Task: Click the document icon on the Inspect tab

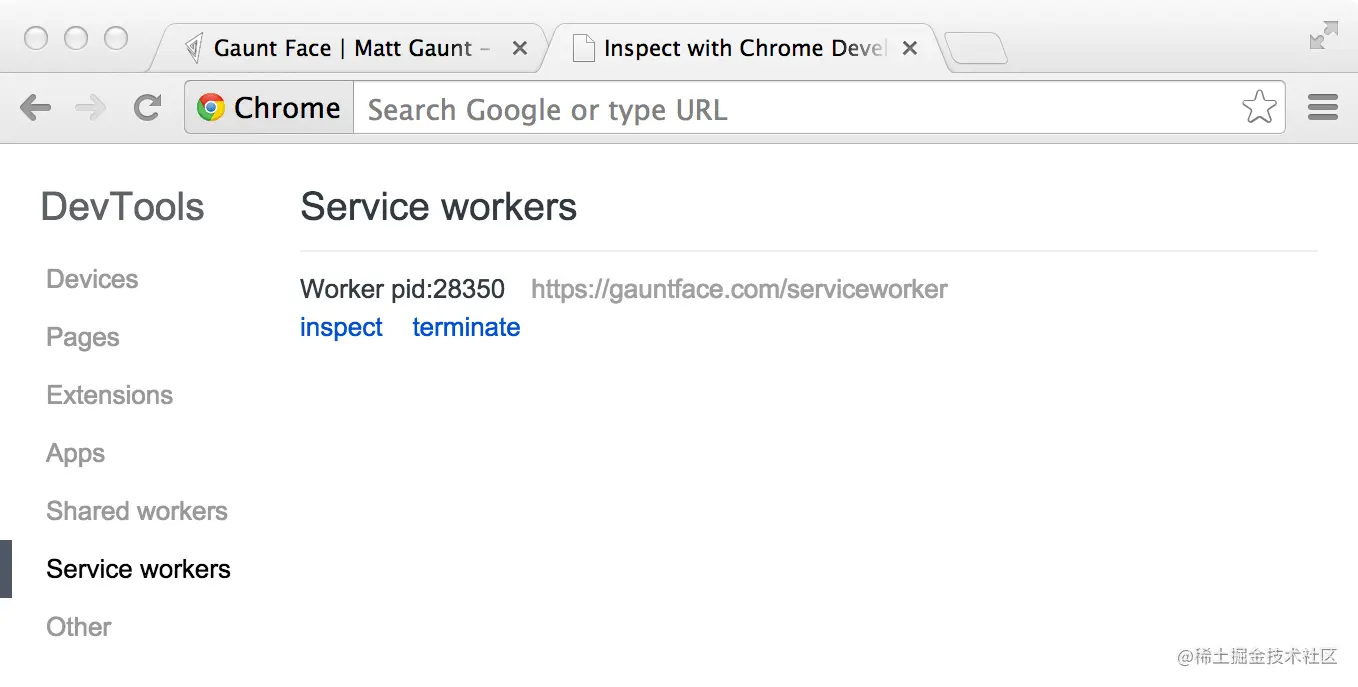Action: [x=583, y=47]
